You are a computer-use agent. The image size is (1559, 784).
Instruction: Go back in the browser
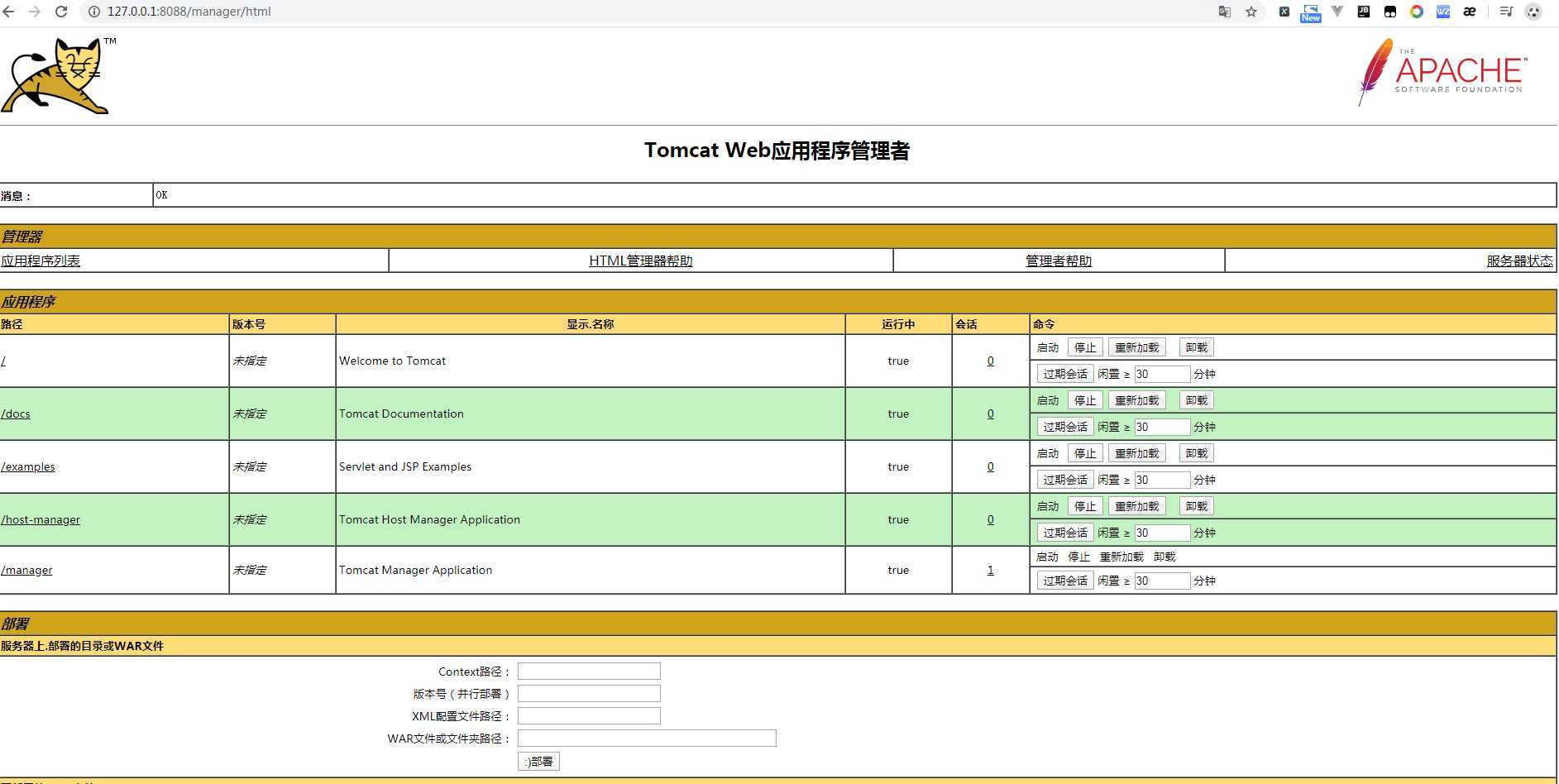coord(8,12)
